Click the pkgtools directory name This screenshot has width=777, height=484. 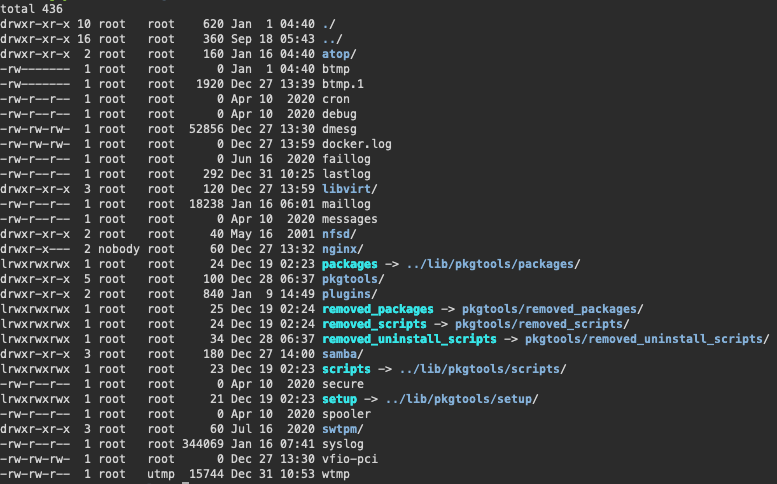349,279
